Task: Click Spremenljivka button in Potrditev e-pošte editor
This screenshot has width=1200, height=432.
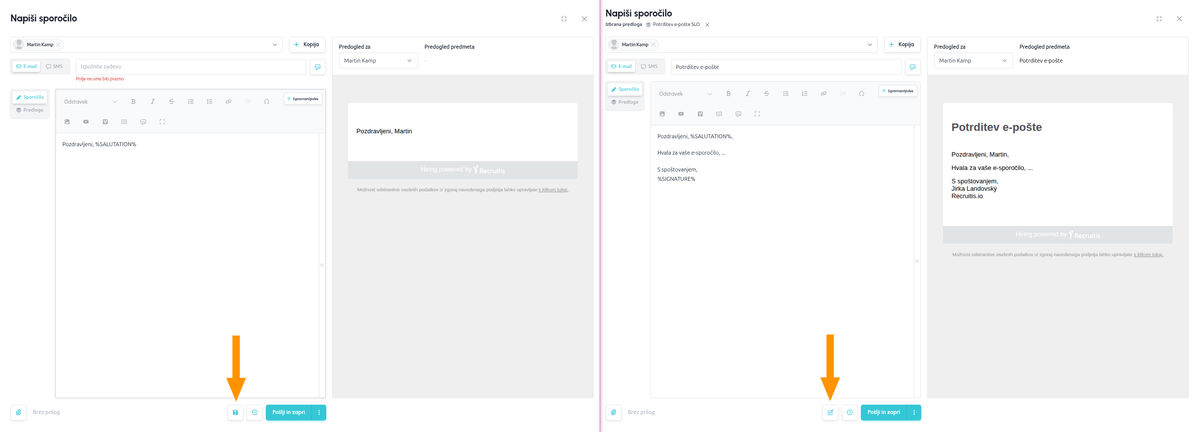Action: tap(898, 91)
